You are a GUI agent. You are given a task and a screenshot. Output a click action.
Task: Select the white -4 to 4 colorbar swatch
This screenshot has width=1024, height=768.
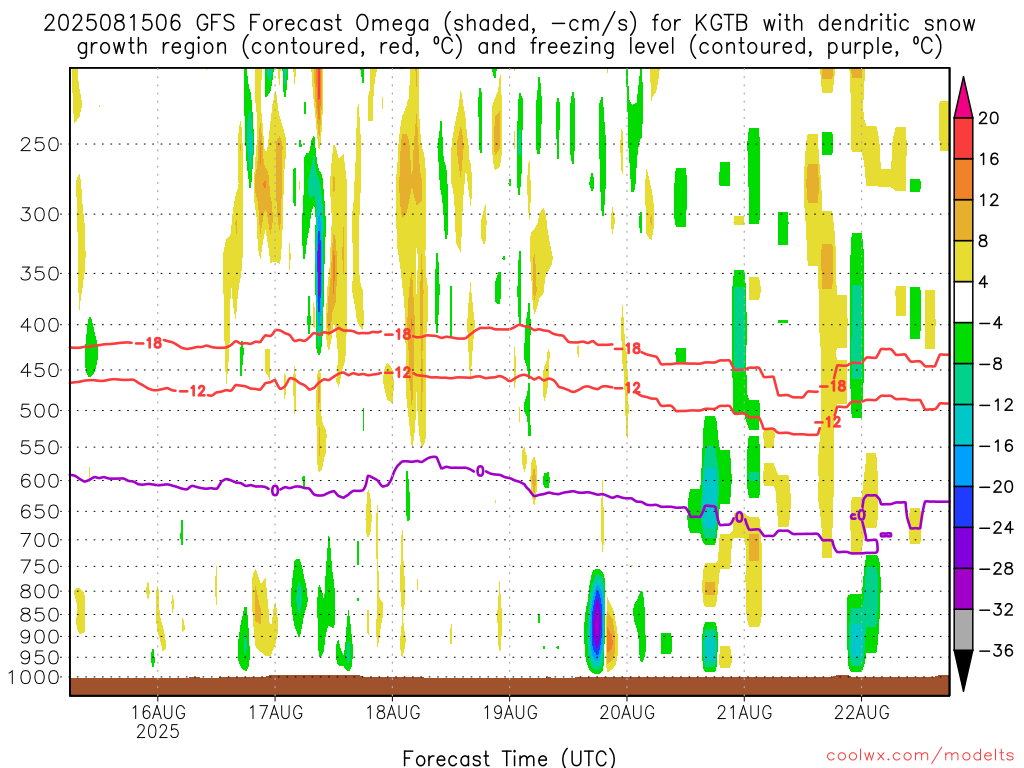tap(963, 302)
